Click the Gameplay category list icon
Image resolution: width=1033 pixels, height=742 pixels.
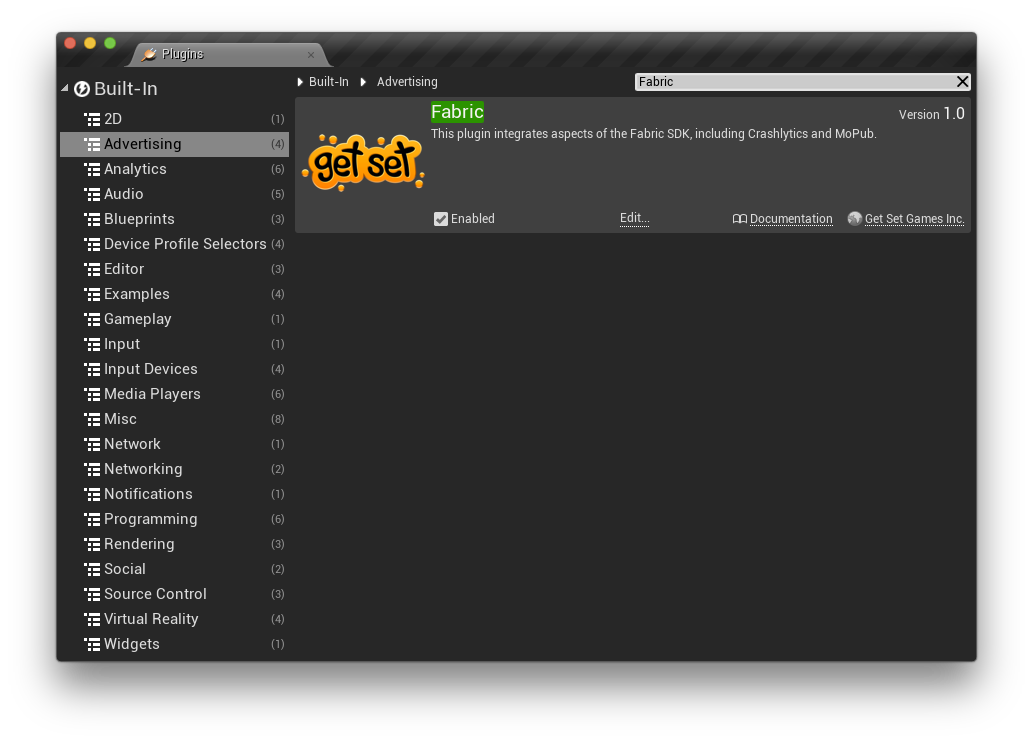coord(92,320)
